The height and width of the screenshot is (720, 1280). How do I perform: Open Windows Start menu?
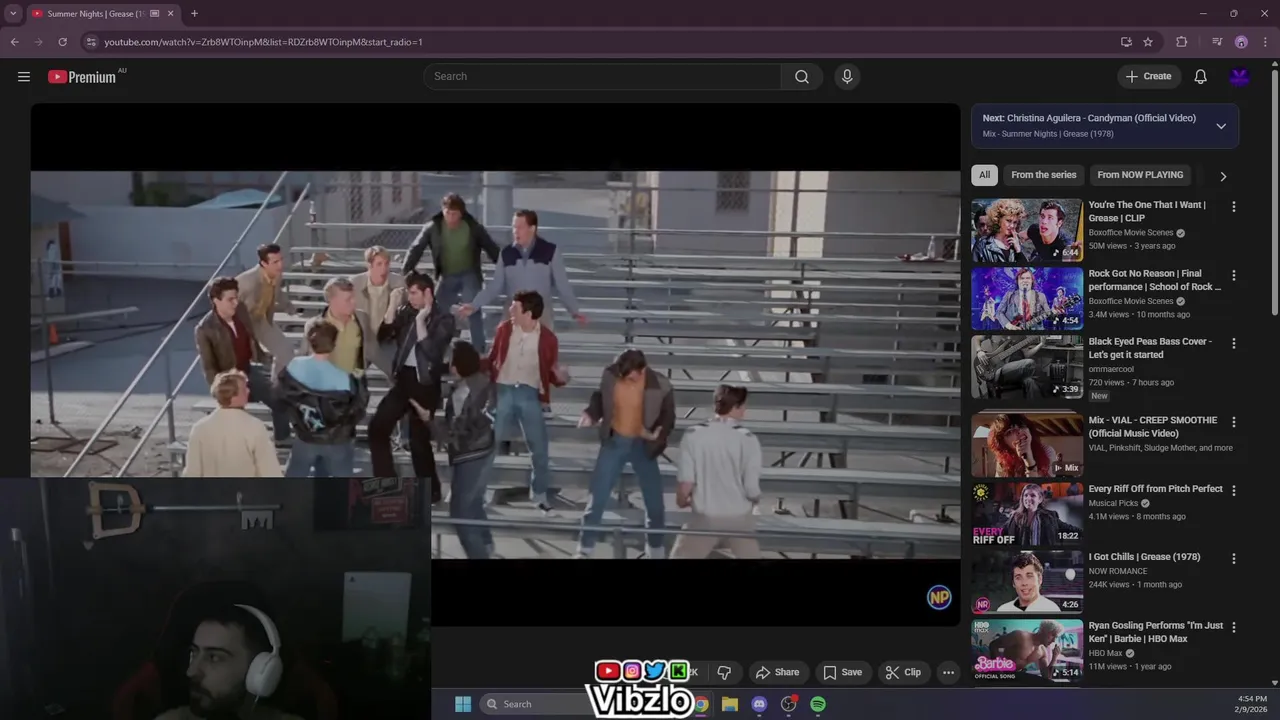tap(463, 704)
